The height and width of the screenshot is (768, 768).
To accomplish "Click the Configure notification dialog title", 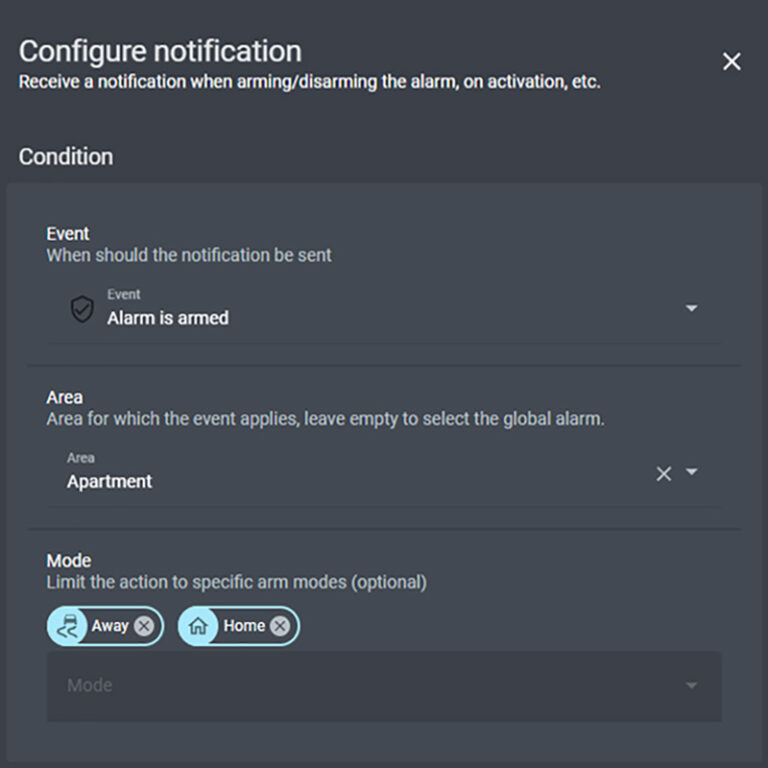I will tap(160, 51).
